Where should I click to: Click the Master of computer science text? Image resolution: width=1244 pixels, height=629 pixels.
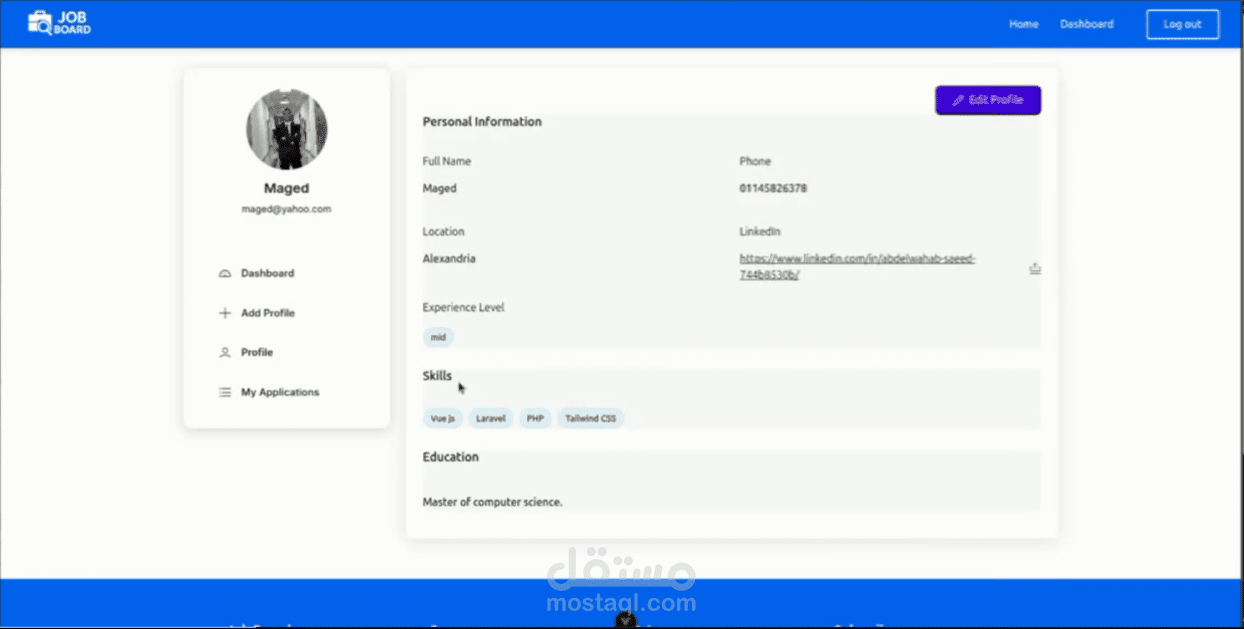click(492, 502)
